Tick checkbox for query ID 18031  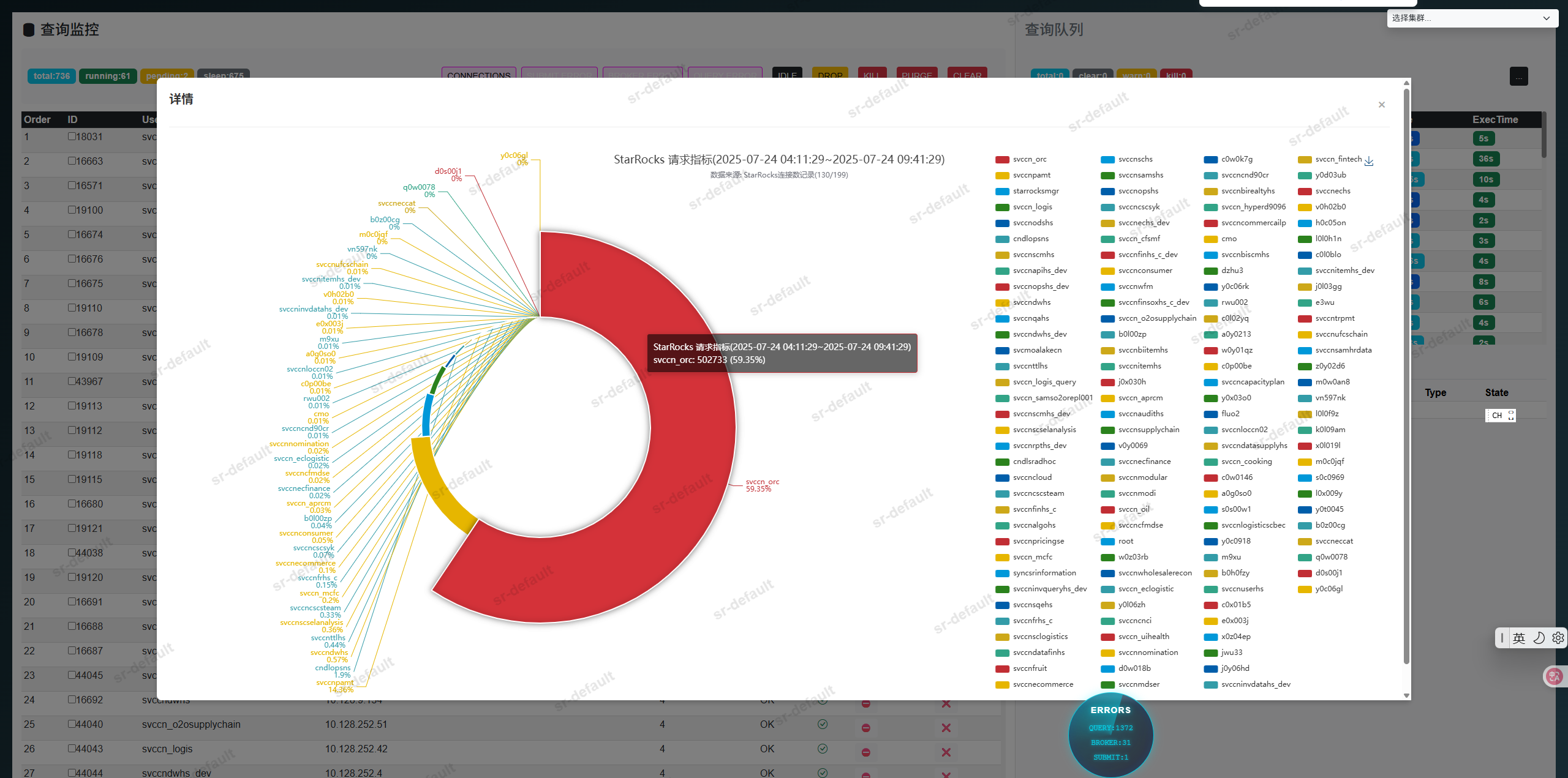tap(72, 137)
